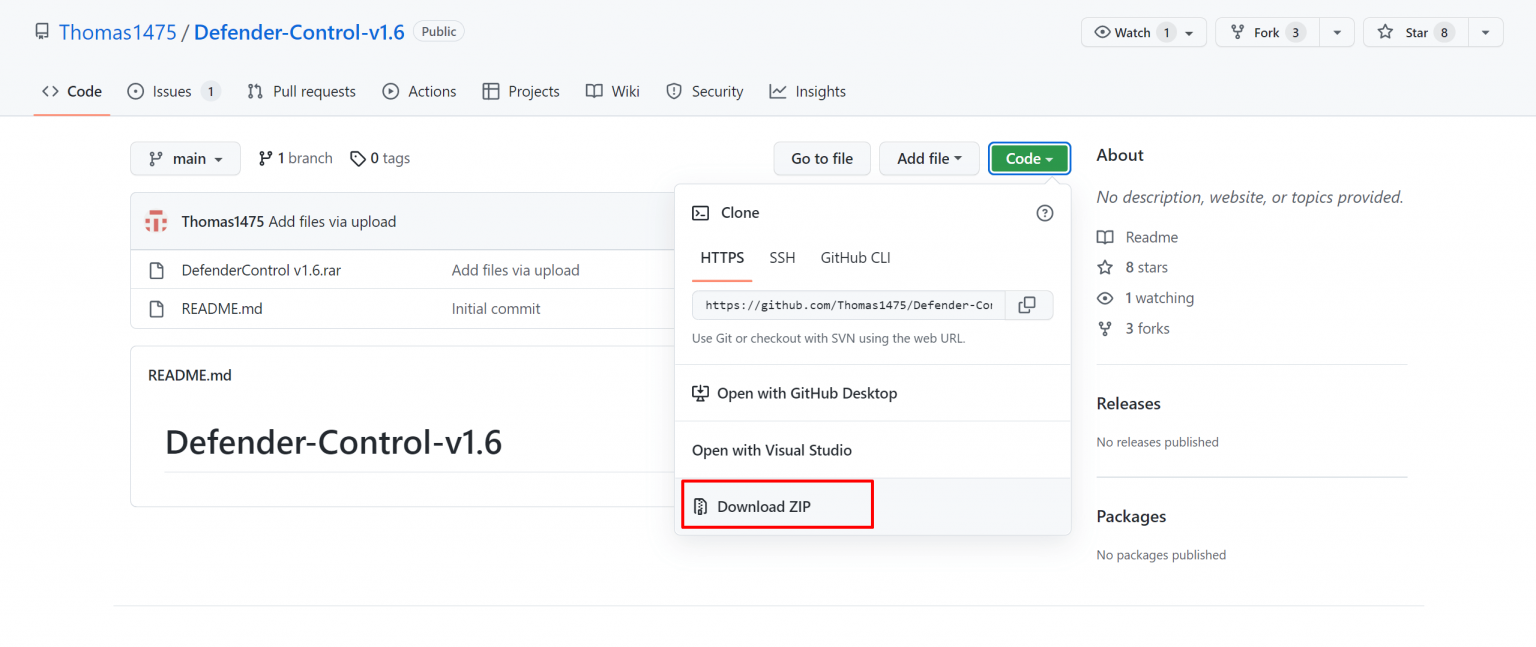Click the help question mark icon in Clone panel
1536x647 pixels.
click(x=1045, y=213)
